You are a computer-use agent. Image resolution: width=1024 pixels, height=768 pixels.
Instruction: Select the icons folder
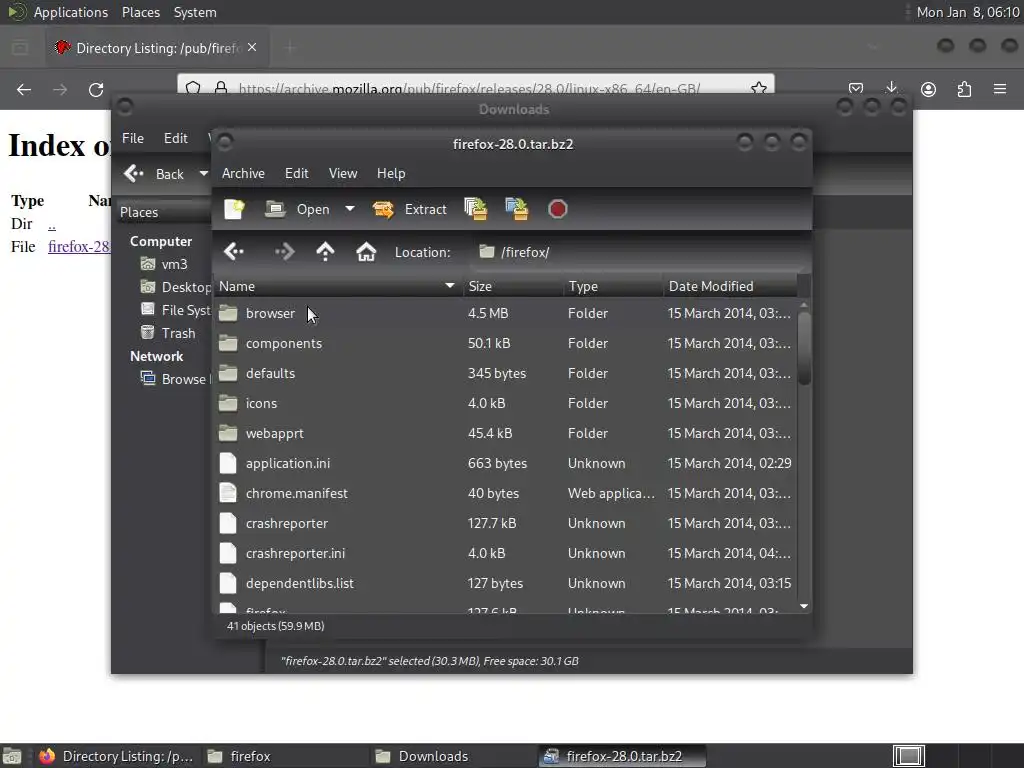[261, 403]
